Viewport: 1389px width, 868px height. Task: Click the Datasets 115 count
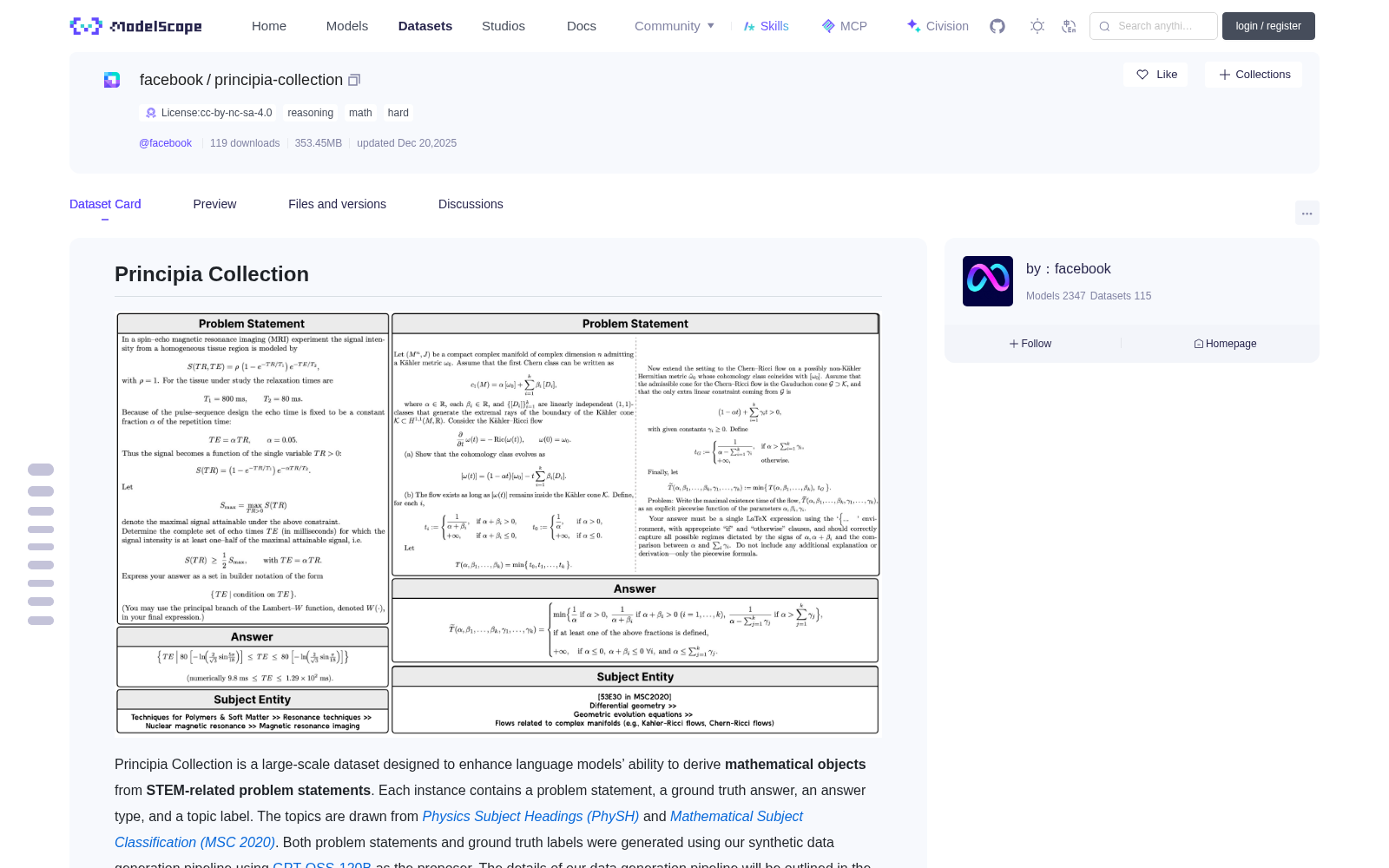coord(1121,296)
